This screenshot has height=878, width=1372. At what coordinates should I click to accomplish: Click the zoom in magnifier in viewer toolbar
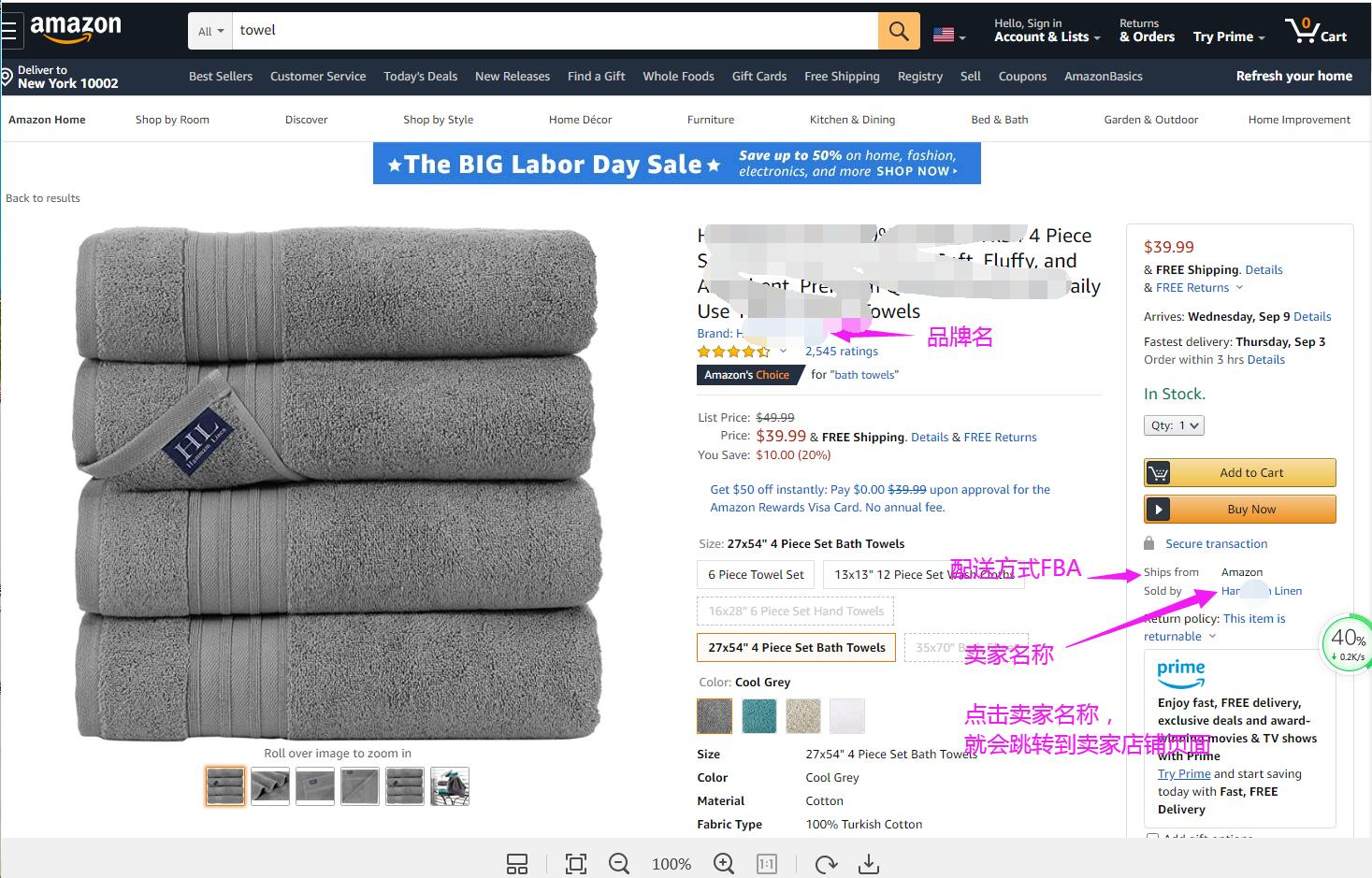(x=724, y=864)
